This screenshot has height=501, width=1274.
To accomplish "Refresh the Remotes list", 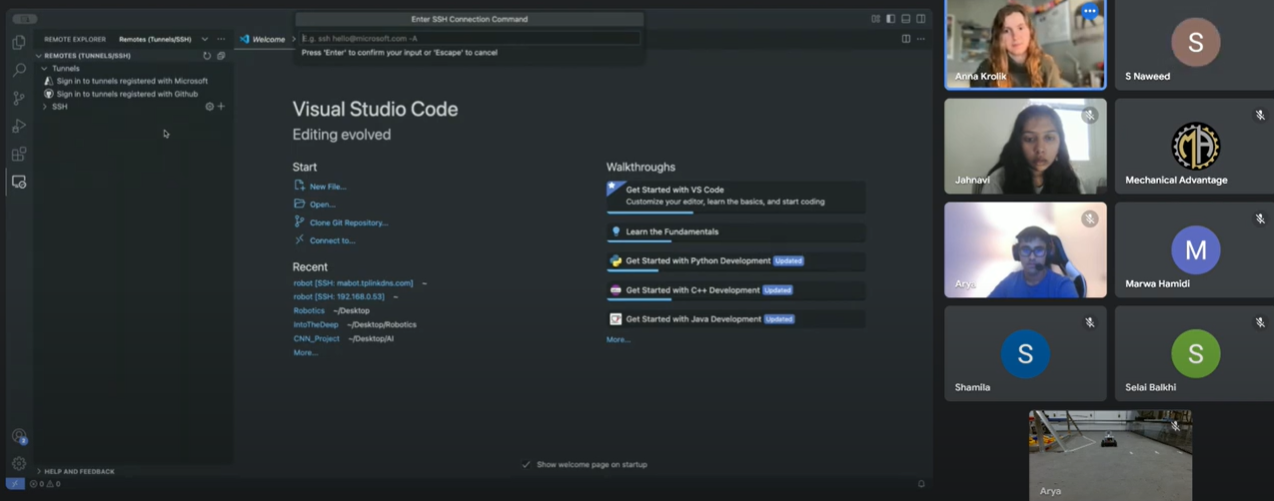I will pyautogui.click(x=207, y=56).
